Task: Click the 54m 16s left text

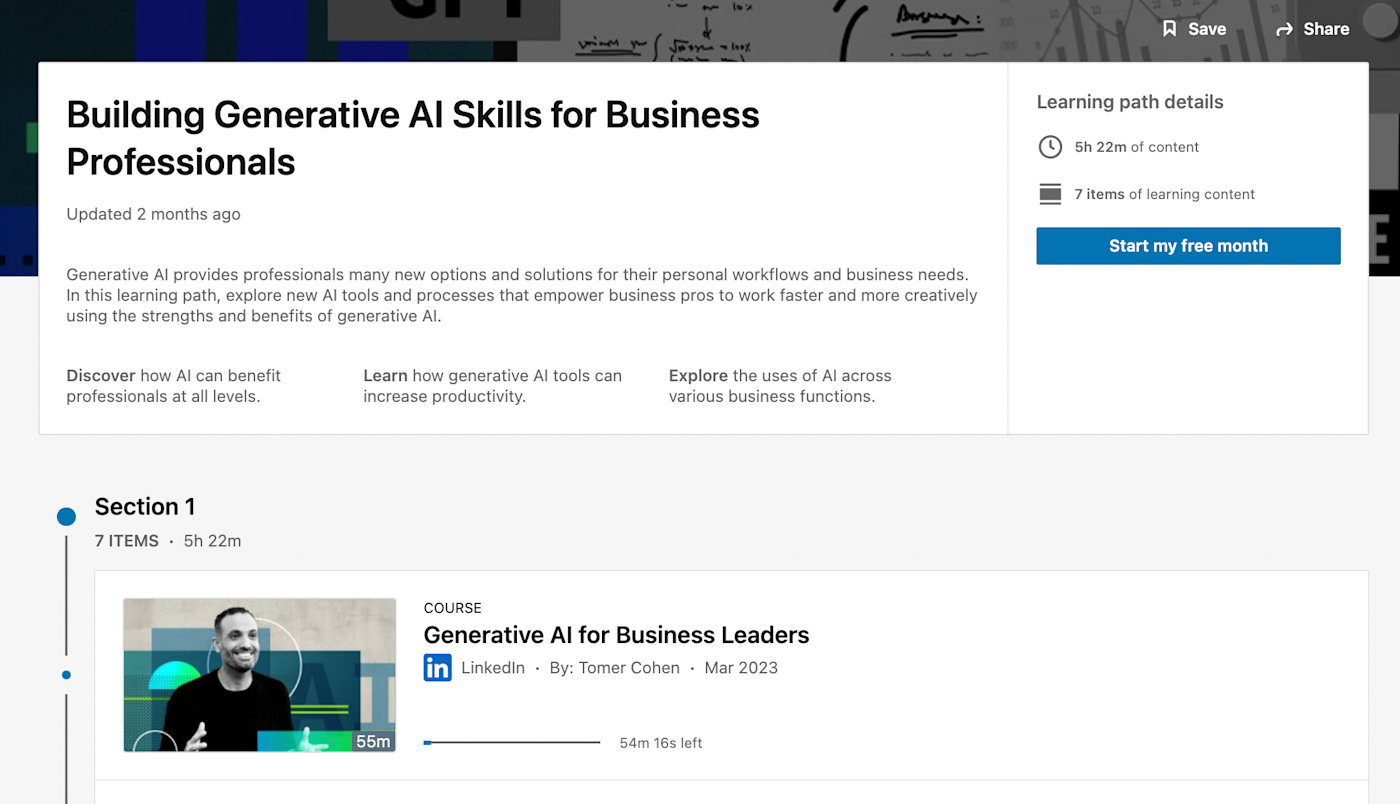Action: (x=661, y=743)
